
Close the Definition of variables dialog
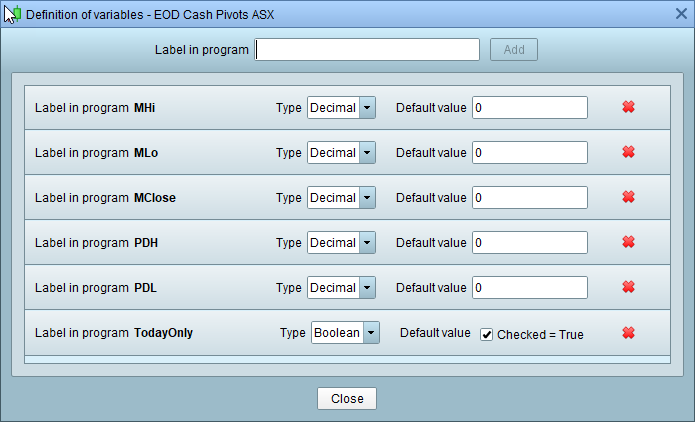coord(347,398)
